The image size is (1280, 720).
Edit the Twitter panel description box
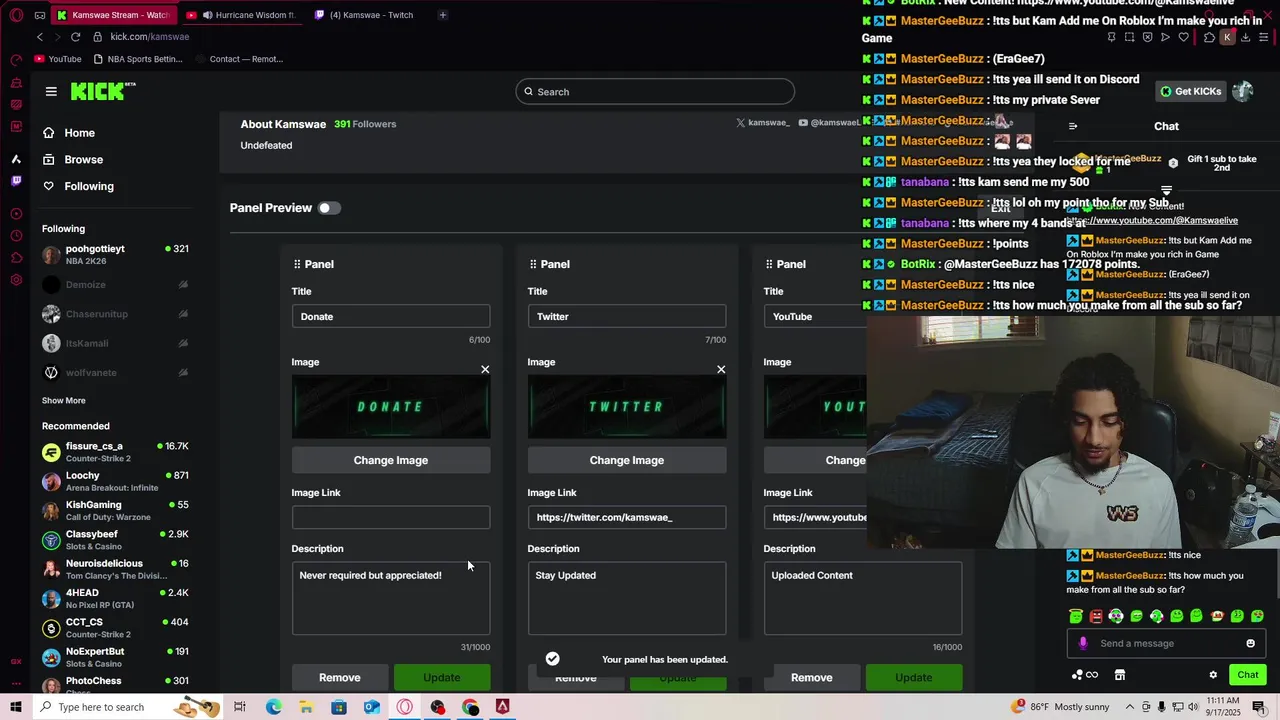[x=627, y=598]
